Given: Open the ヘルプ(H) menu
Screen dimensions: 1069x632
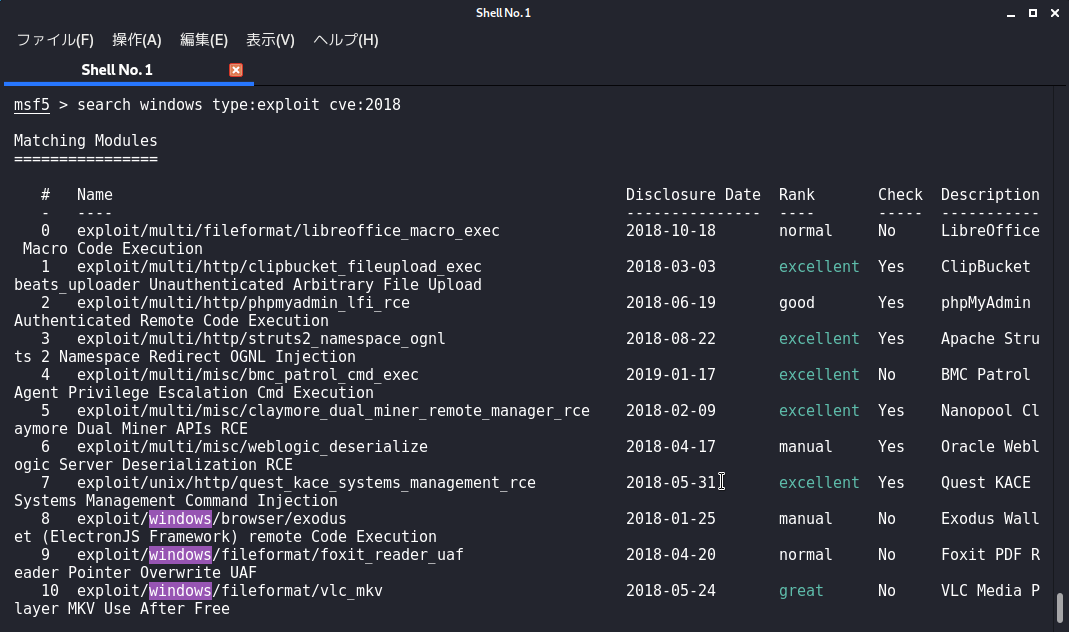Looking at the screenshot, I should pos(346,40).
